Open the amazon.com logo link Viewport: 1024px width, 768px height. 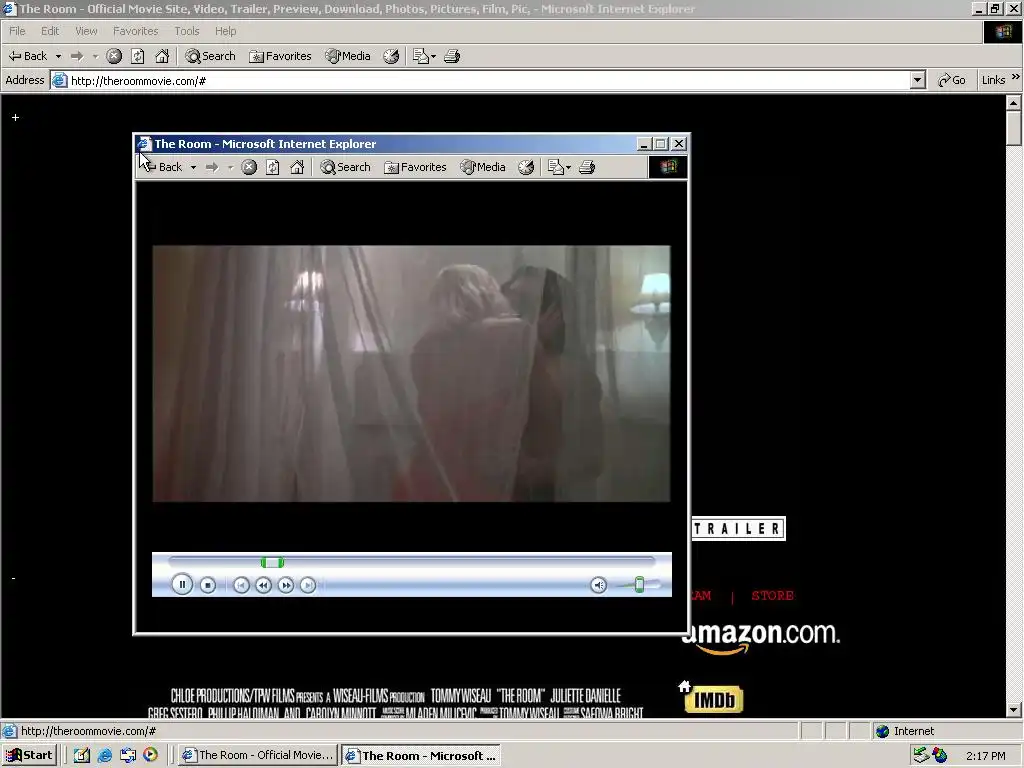click(761, 636)
